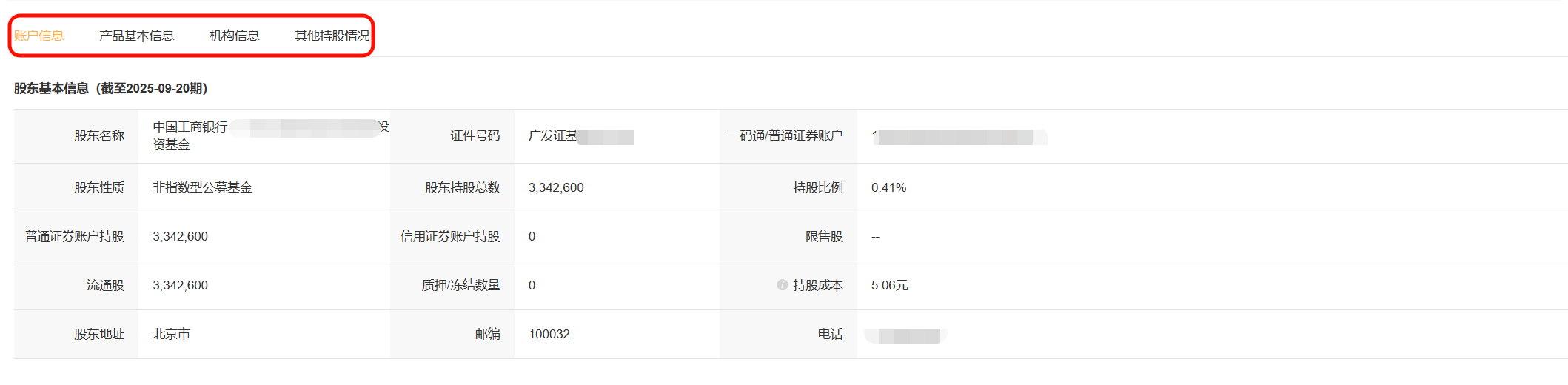The width and height of the screenshot is (1568, 385).
Task: Click the 证件号码 value starting with 广发证
Action: click(552, 136)
